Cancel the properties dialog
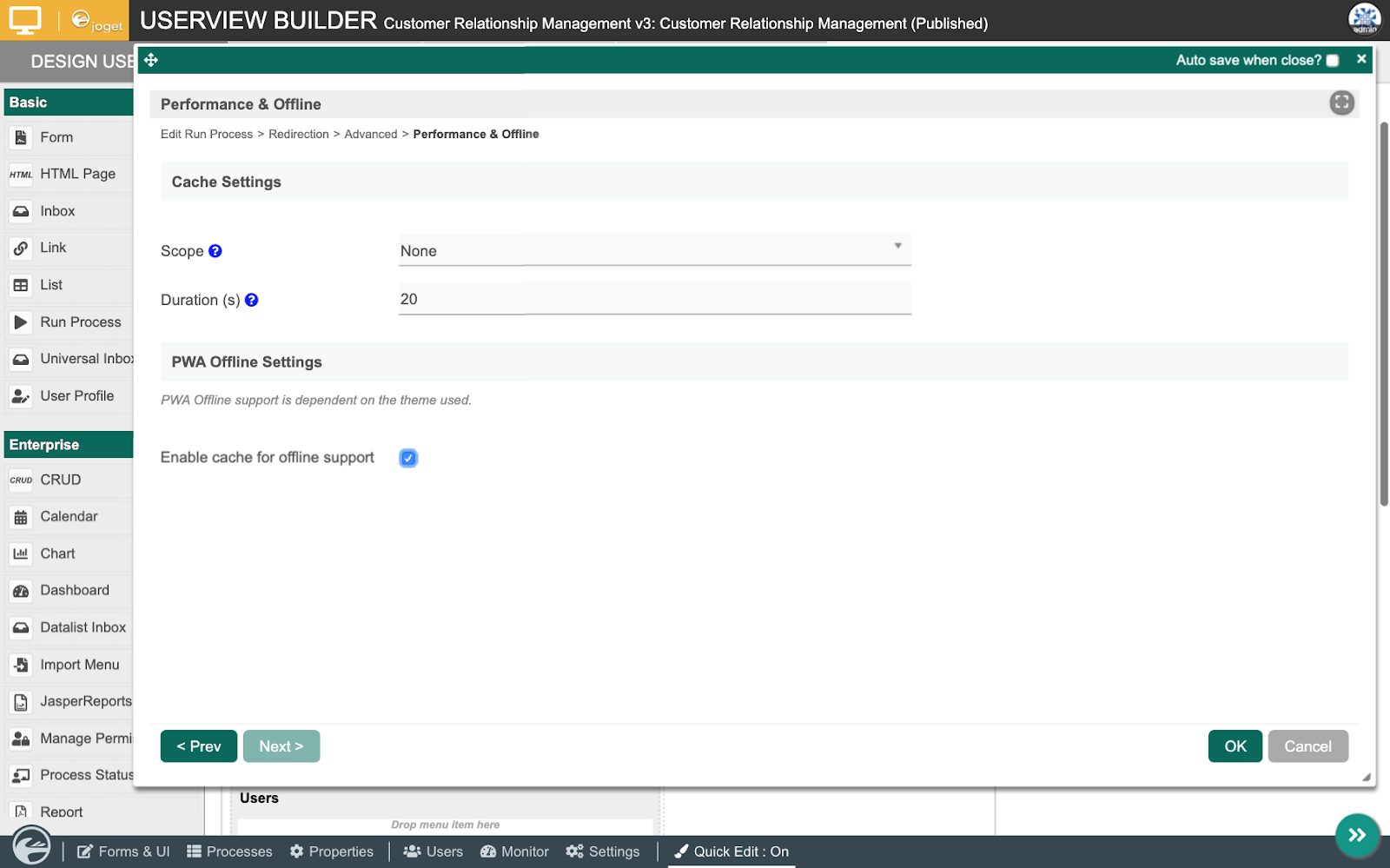The width and height of the screenshot is (1390, 868). click(x=1307, y=746)
